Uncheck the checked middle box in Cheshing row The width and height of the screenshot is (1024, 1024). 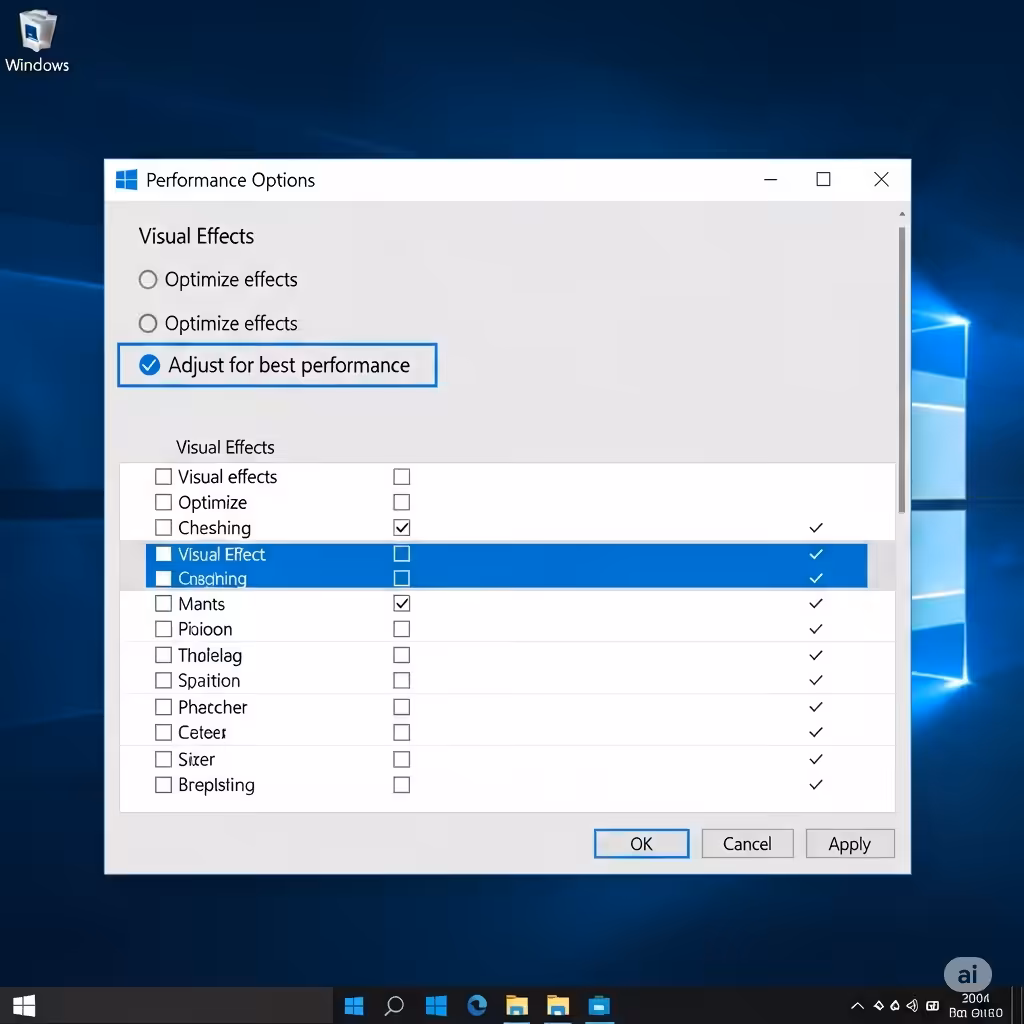point(402,527)
